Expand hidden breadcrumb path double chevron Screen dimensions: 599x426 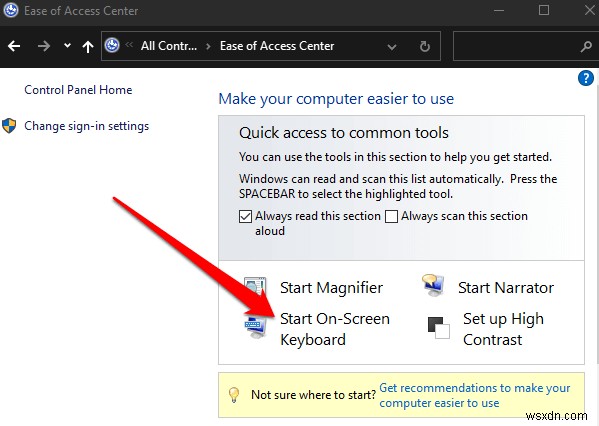coord(129,45)
